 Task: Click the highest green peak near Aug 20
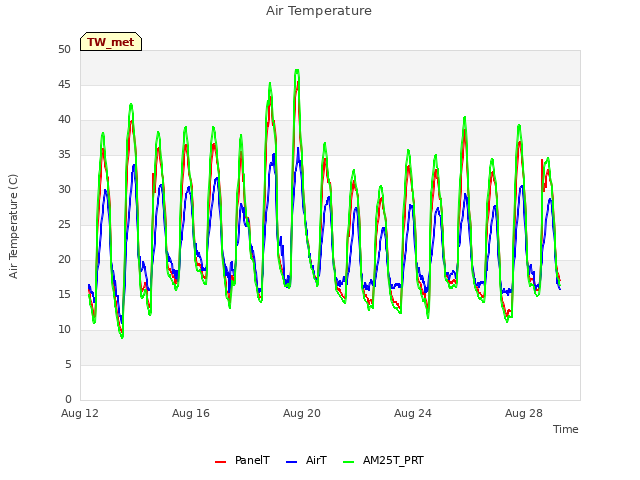(297, 71)
